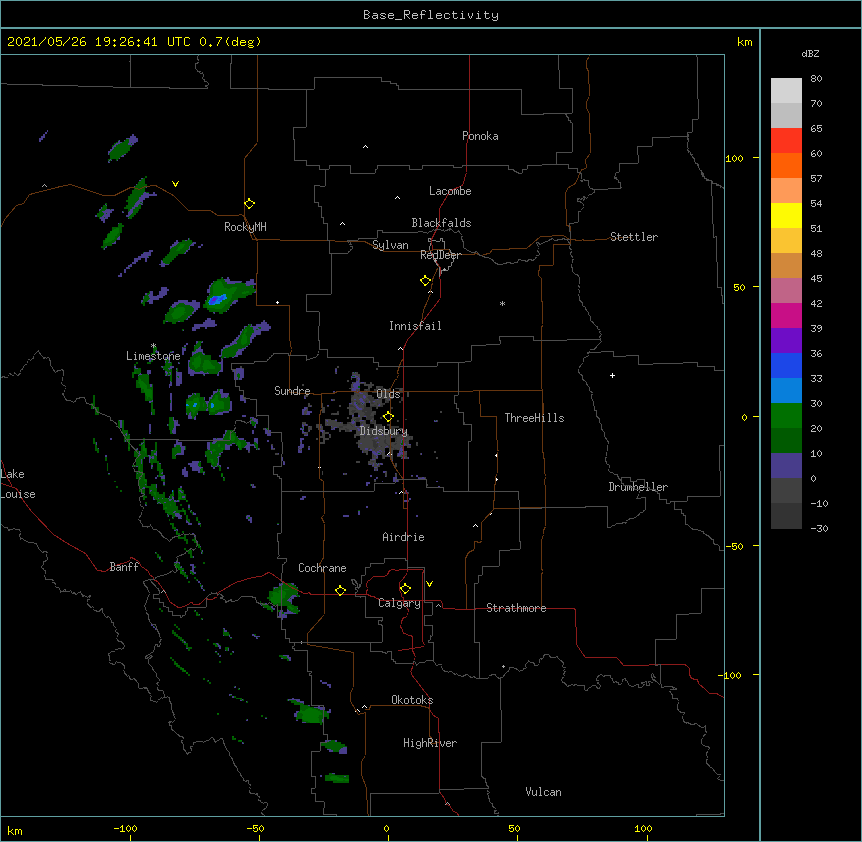Viewport: 862px width, 842px height.
Task: Click the purple 39 dBZ legend swatch
Action: (786, 341)
